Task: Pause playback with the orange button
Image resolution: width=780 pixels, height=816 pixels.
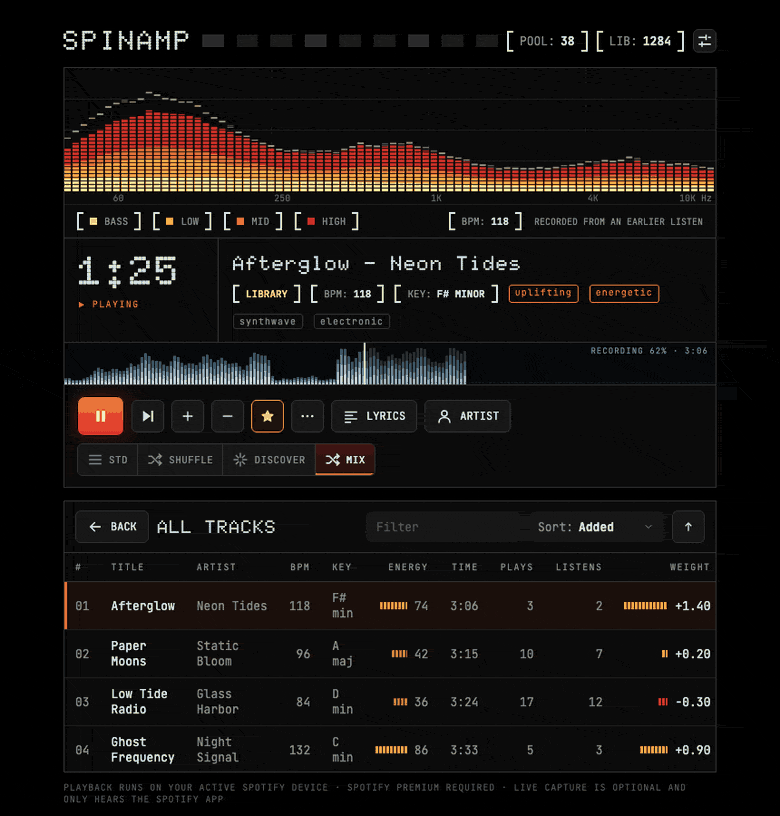Action: point(100,416)
